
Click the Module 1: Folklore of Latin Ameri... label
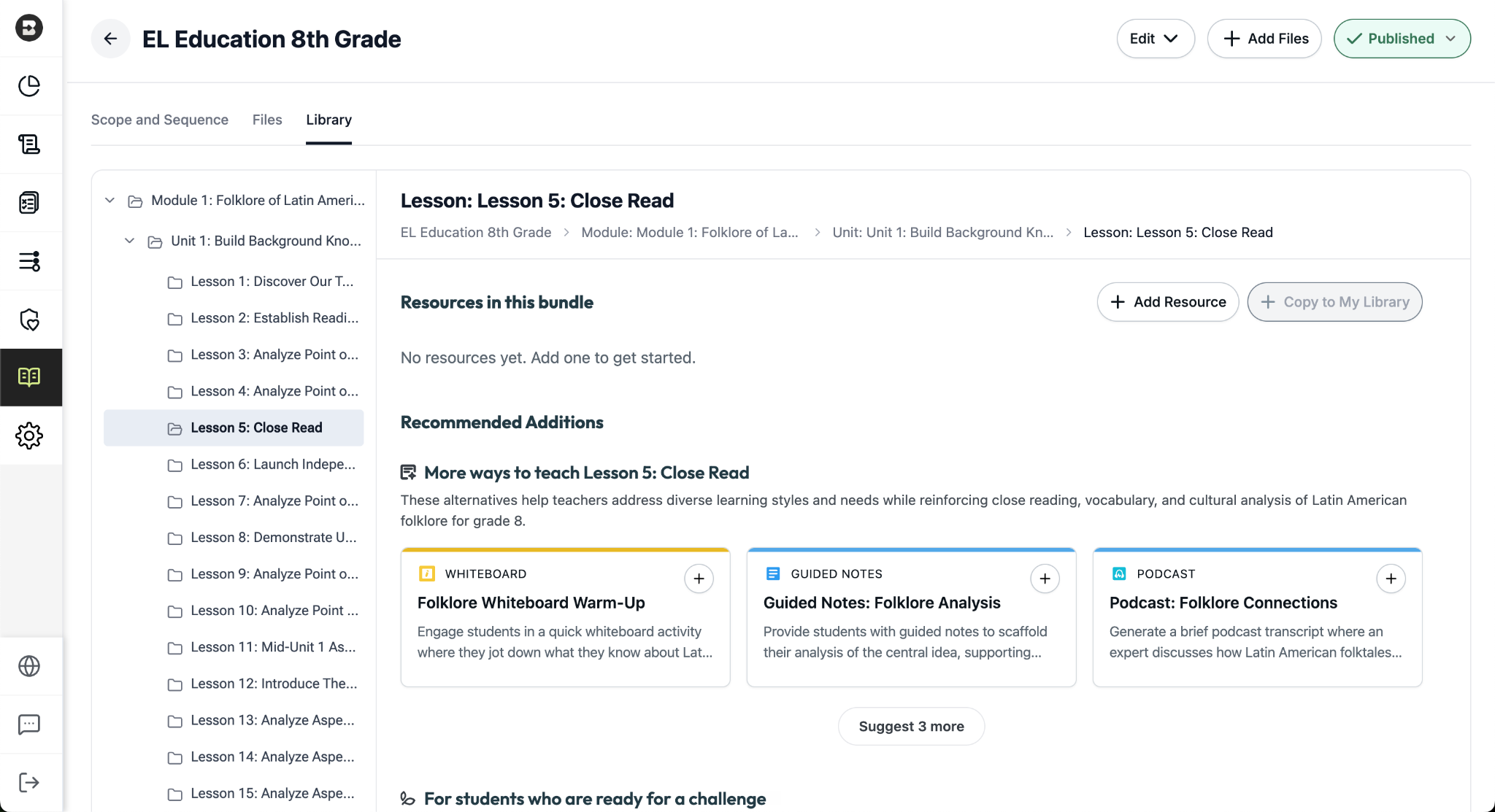coord(258,201)
